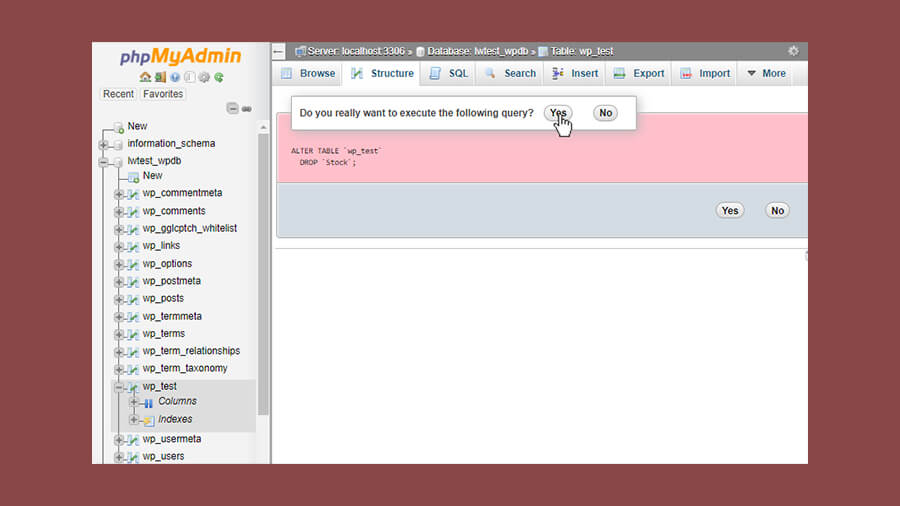Open the SQL tab

click(449, 73)
